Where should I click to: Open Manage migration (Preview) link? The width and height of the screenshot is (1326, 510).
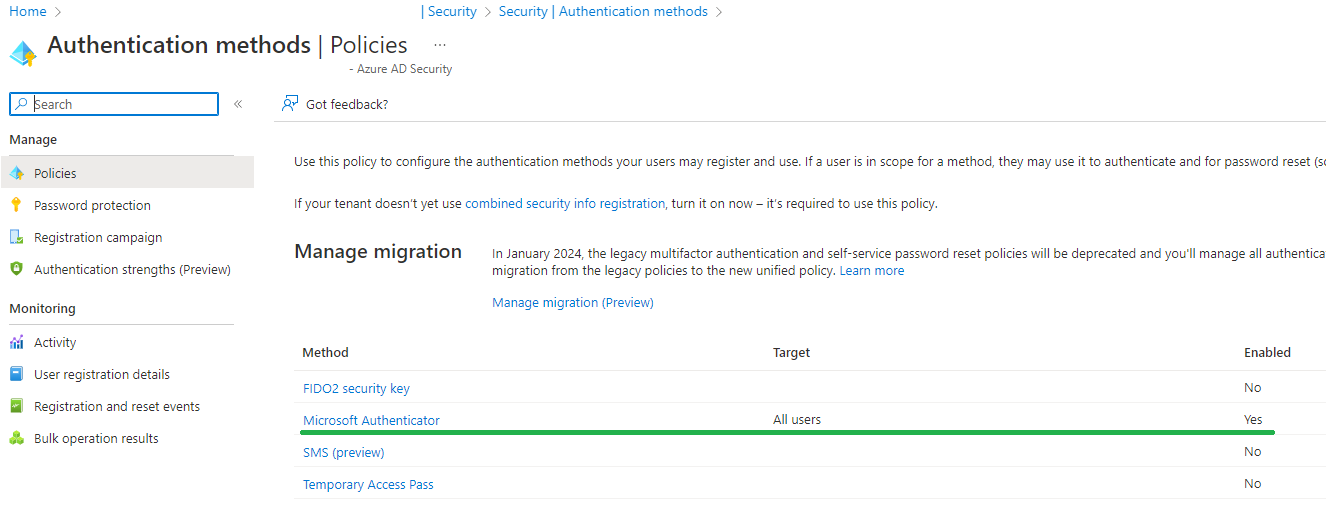(573, 302)
